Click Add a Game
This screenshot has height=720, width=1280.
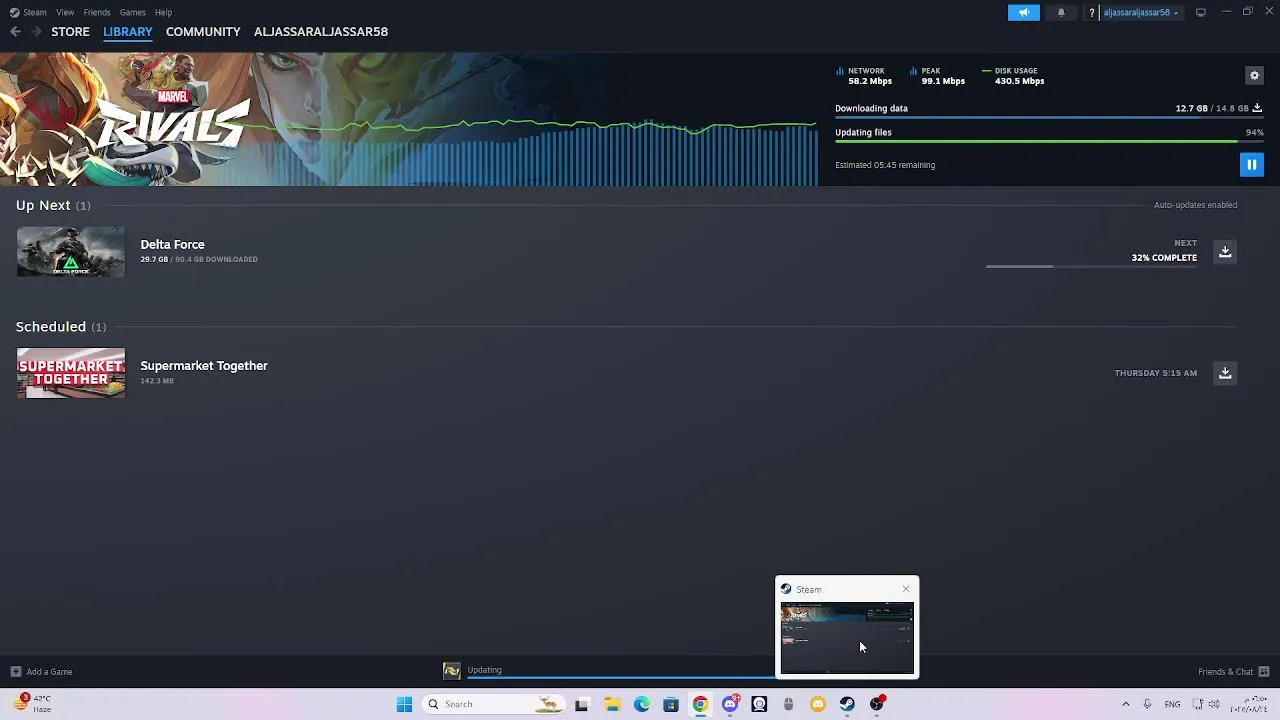[x=41, y=672]
